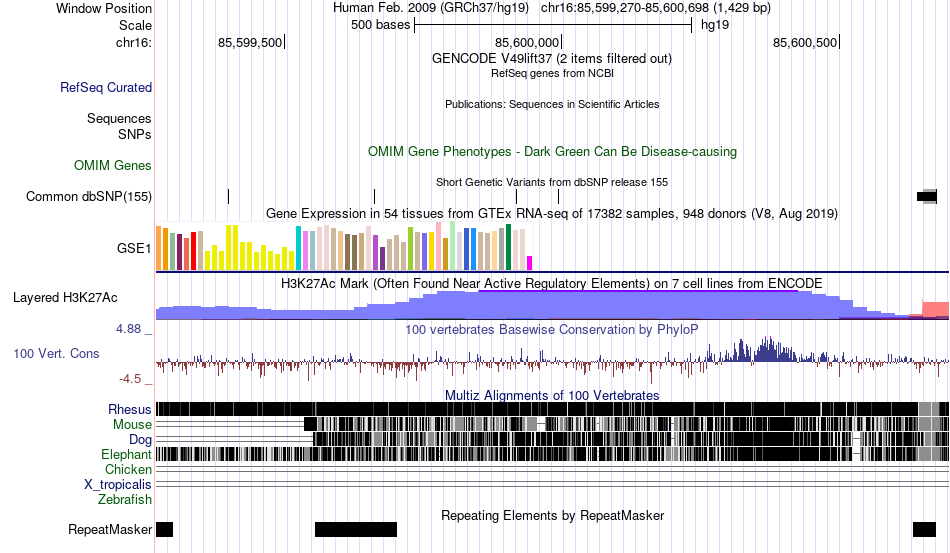Viewport: 950px width, 553px height.
Task: Click the first dbSNP variant tick mark
Action: [x=228, y=196]
